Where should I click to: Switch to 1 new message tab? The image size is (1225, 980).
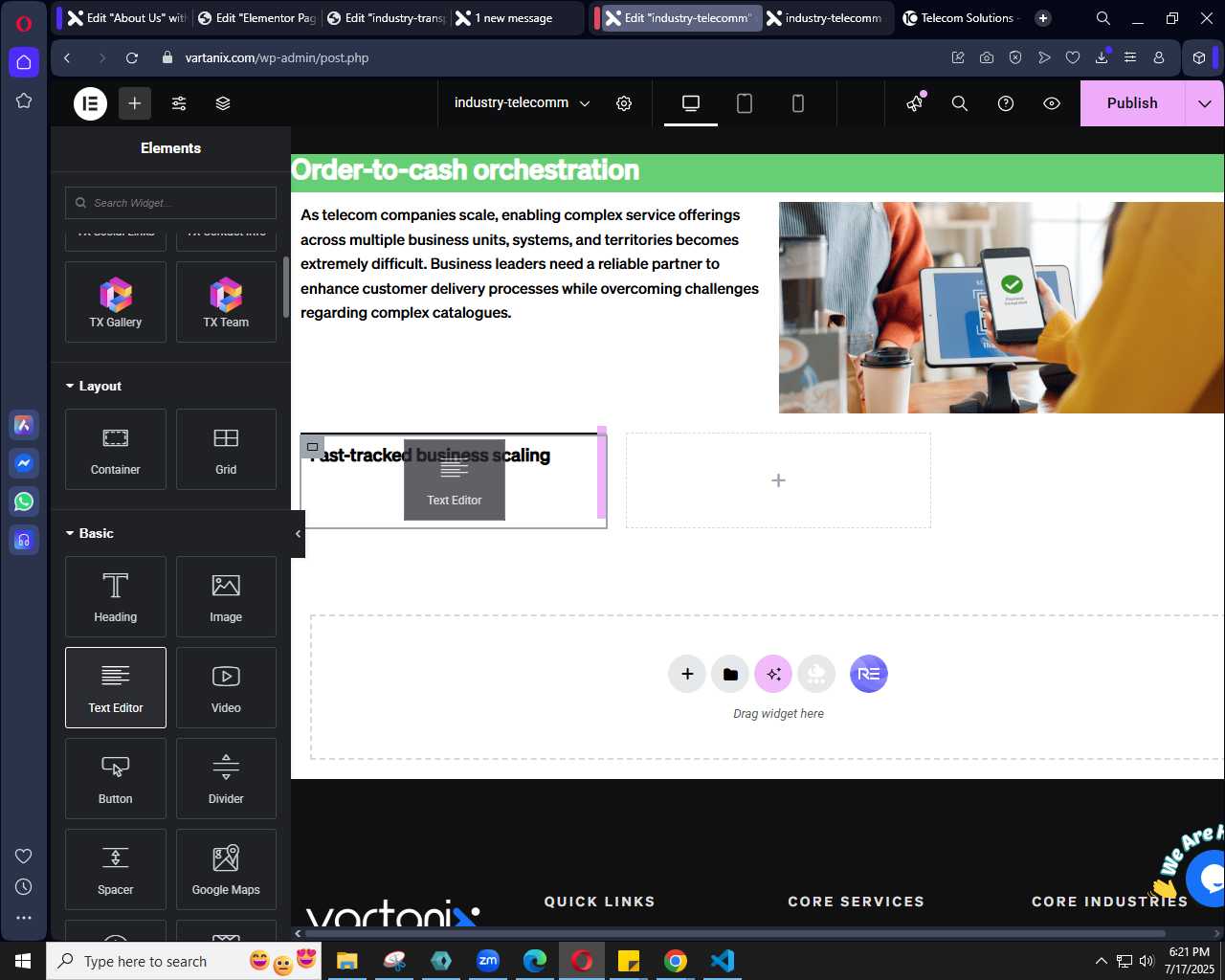click(514, 18)
